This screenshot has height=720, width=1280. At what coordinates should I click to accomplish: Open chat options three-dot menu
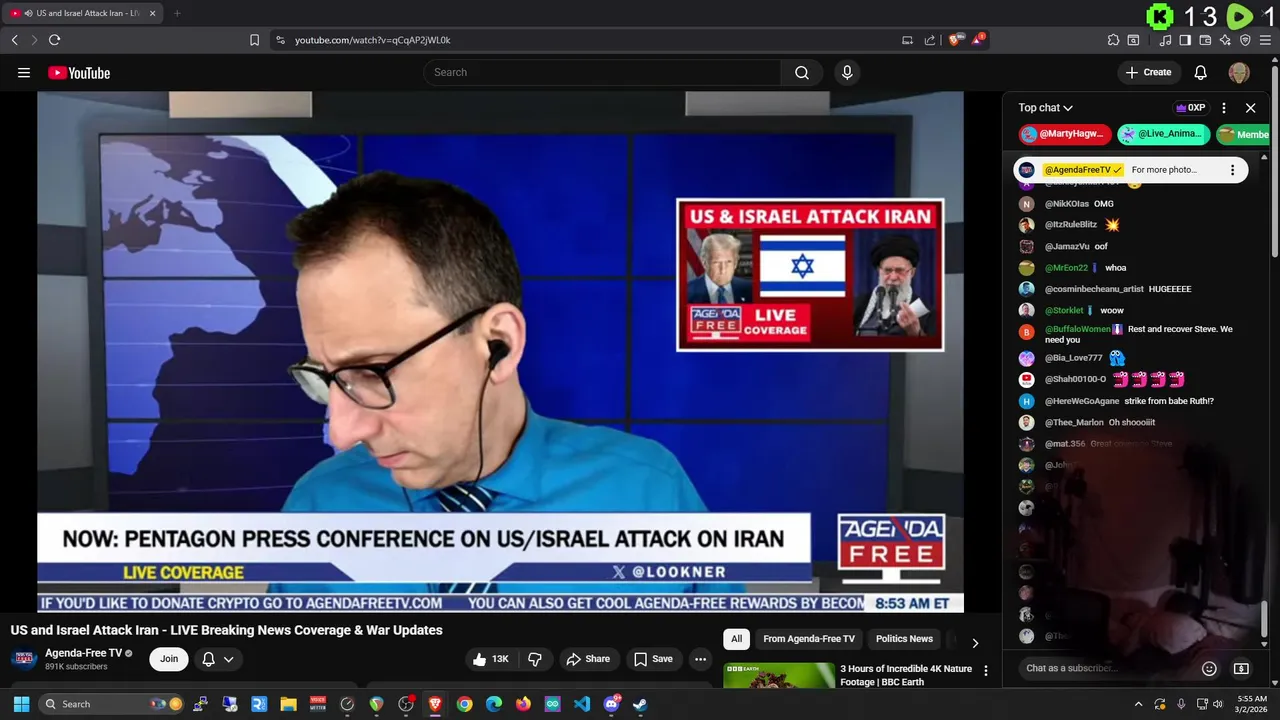(x=1224, y=108)
